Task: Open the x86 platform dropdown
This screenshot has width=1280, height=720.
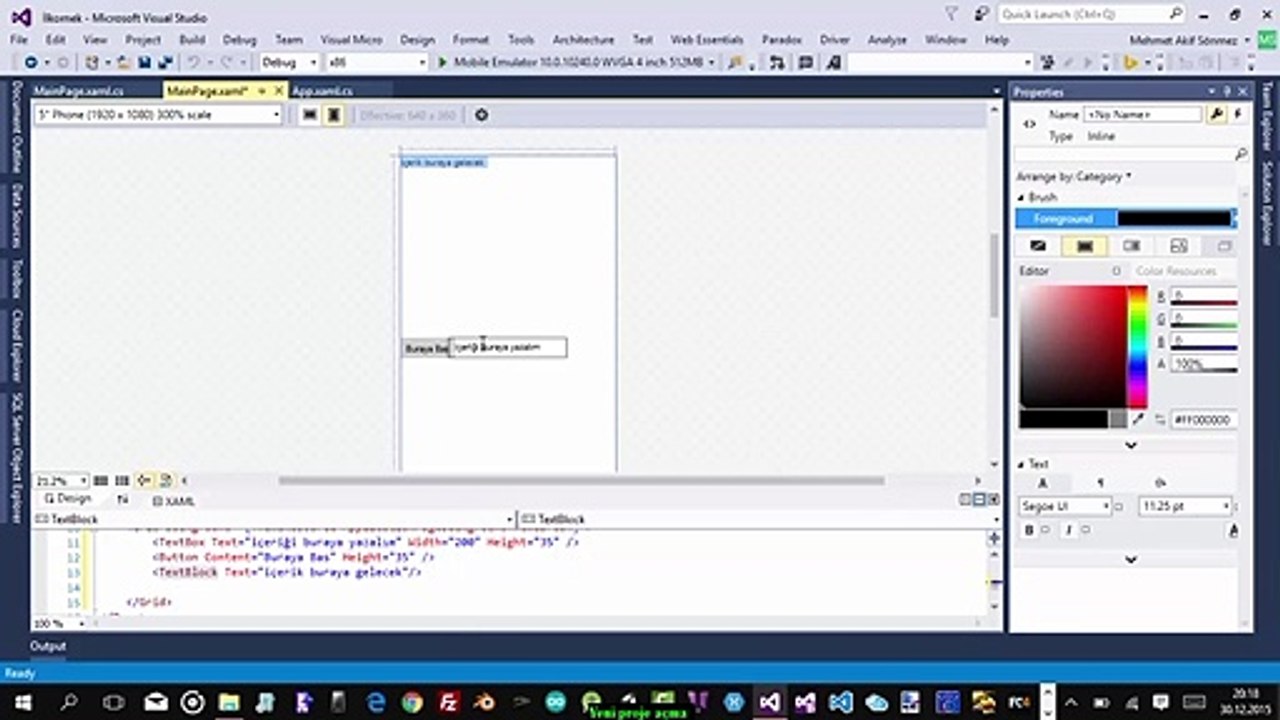Action: pyautogui.click(x=377, y=62)
